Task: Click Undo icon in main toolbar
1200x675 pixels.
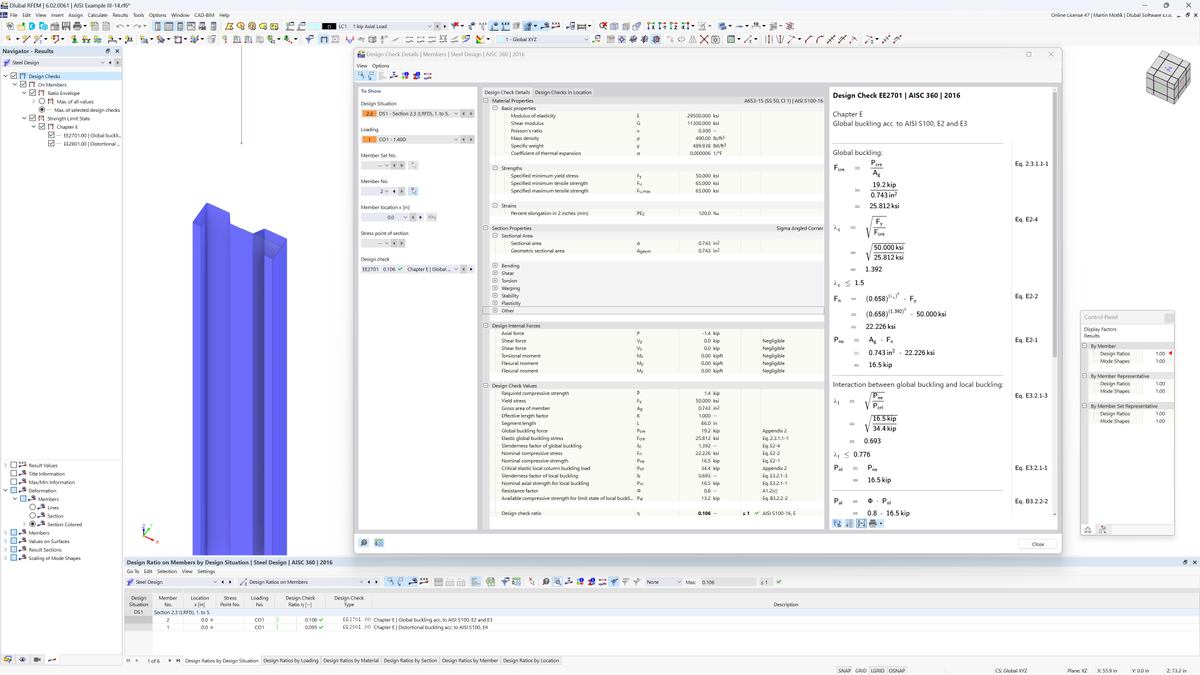Action: [120, 26]
